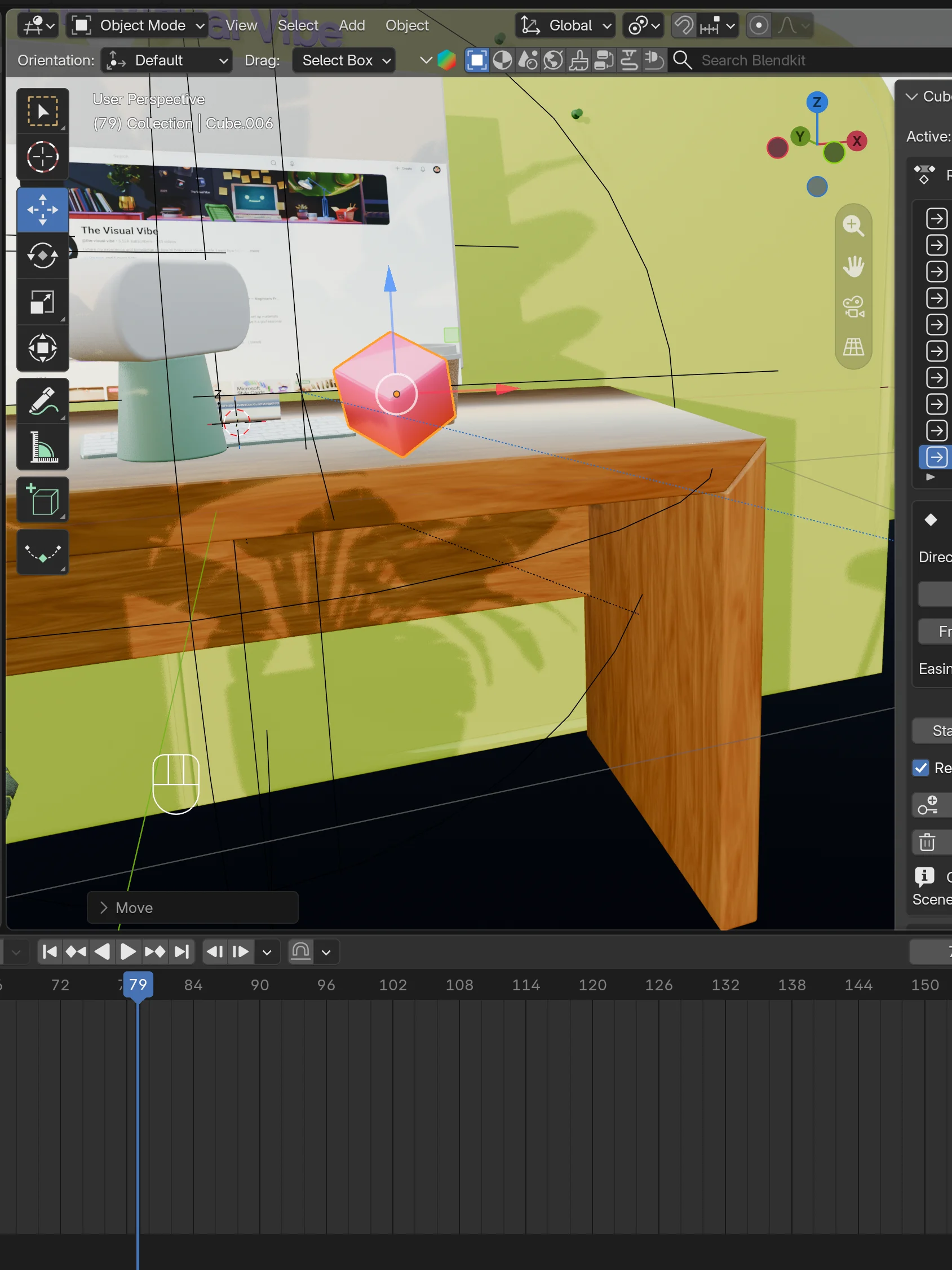Select the Transform tool

[x=42, y=348]
